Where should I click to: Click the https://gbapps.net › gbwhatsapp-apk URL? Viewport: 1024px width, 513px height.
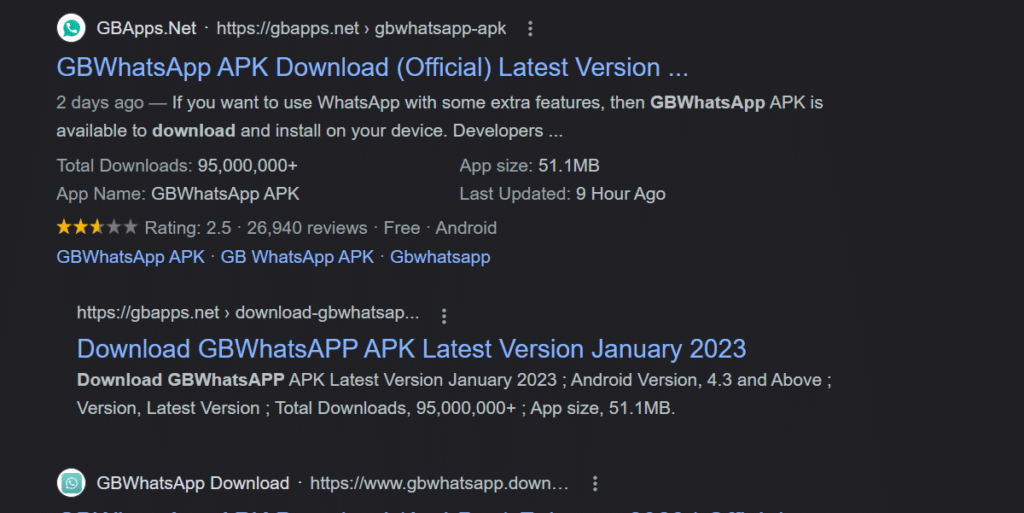point(361,29)
